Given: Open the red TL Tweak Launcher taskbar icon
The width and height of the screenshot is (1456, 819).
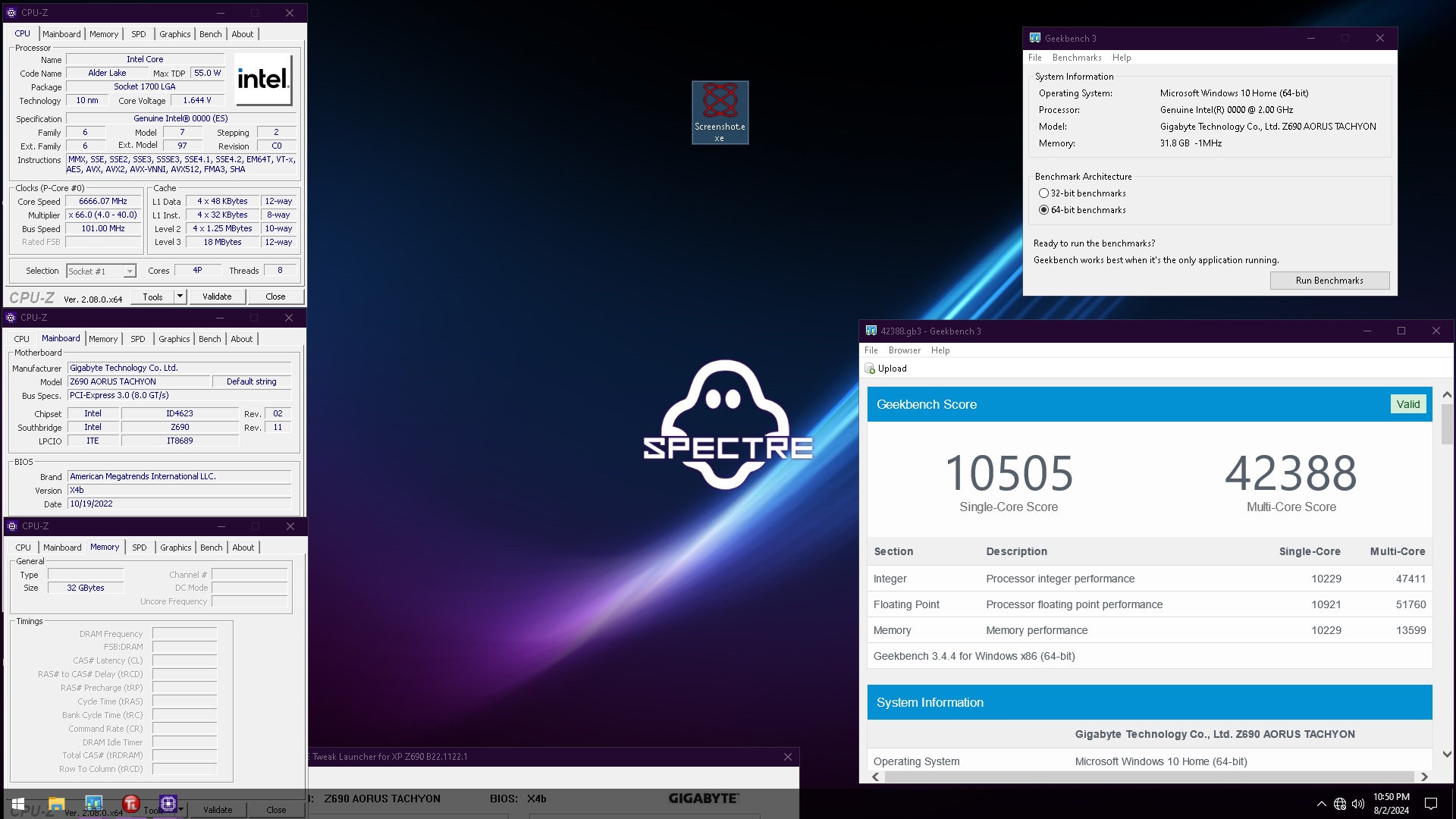Looking at the screenshot, I should point(130,804).
